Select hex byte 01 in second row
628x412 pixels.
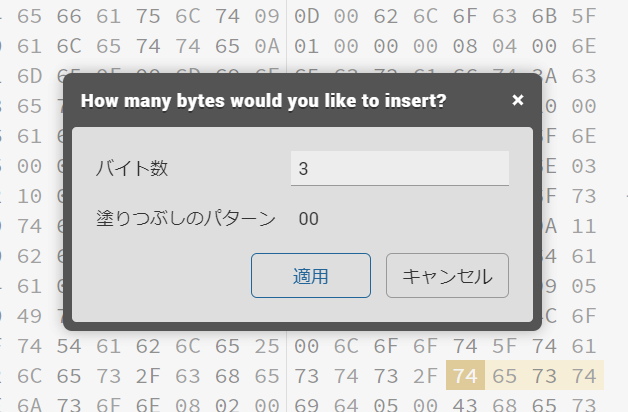point(307,46)
